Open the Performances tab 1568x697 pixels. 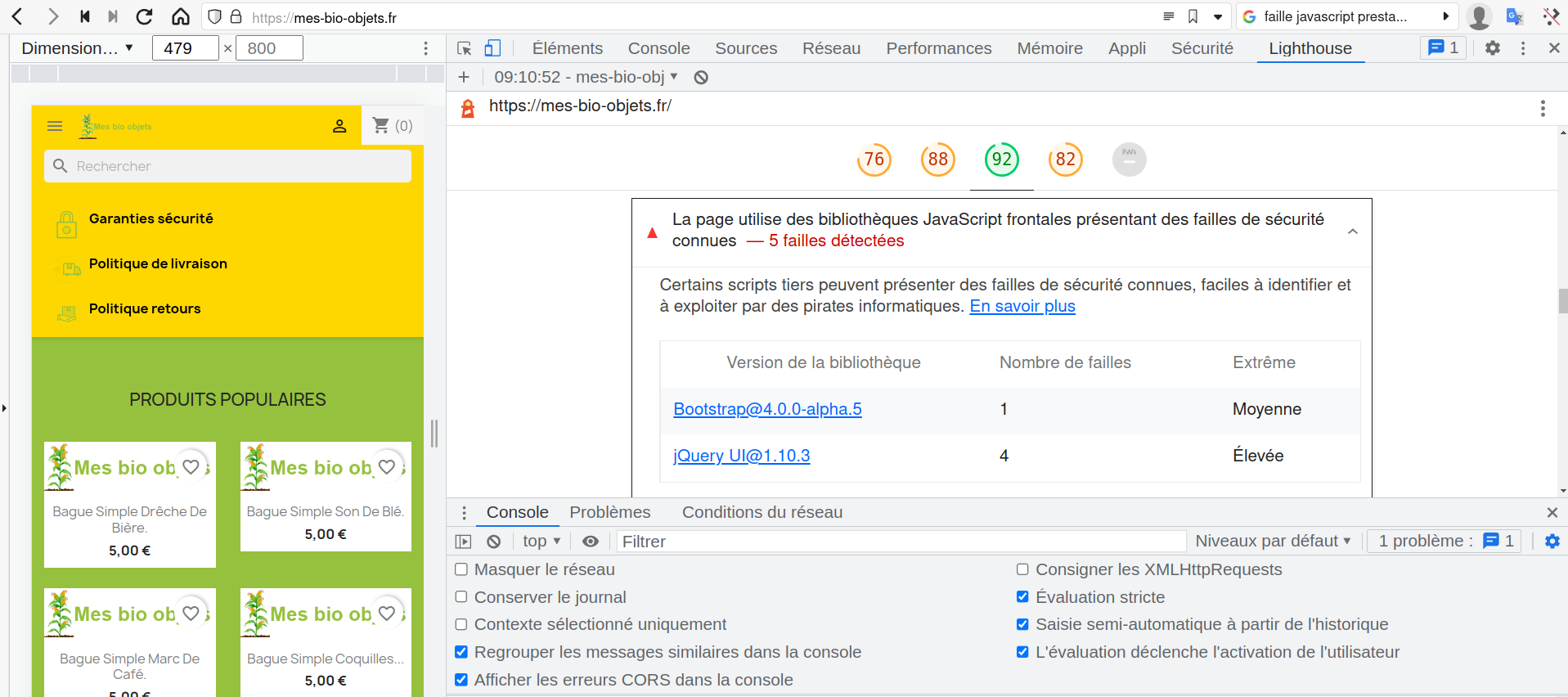pos(939,48)
